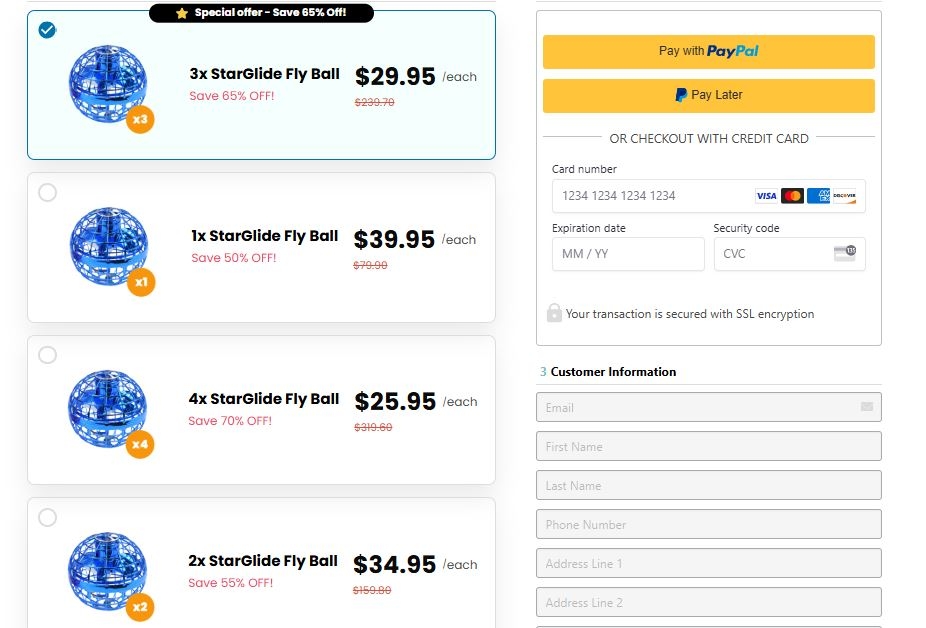
Task: Click the checked 3x bundle radio
Action: pos(48,30)
